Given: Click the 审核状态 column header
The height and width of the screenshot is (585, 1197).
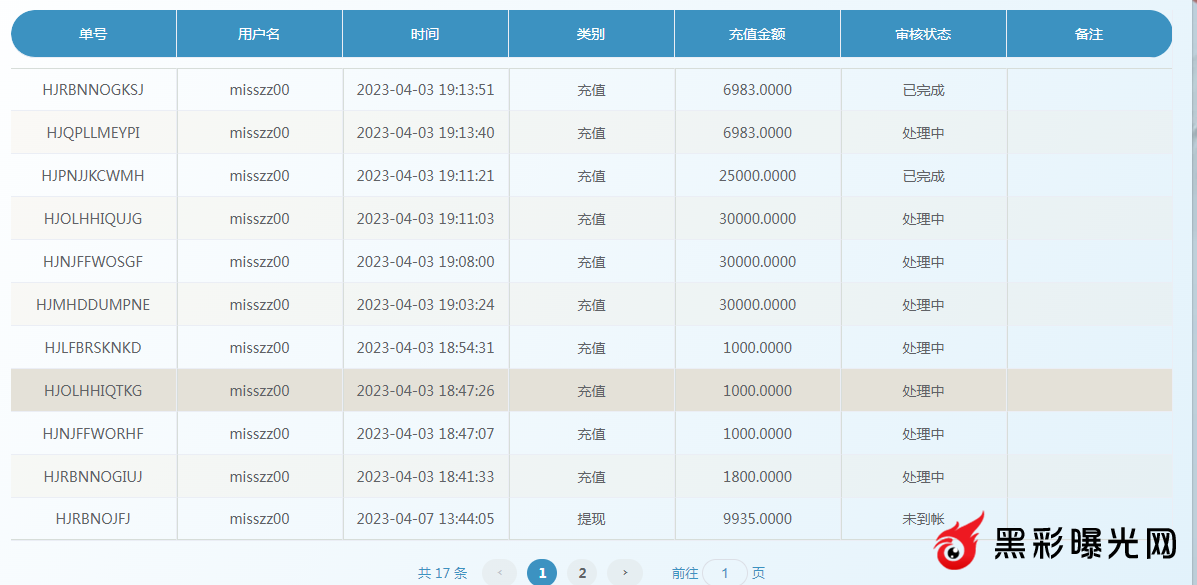Looking at the screenshot, I should 923,34.
